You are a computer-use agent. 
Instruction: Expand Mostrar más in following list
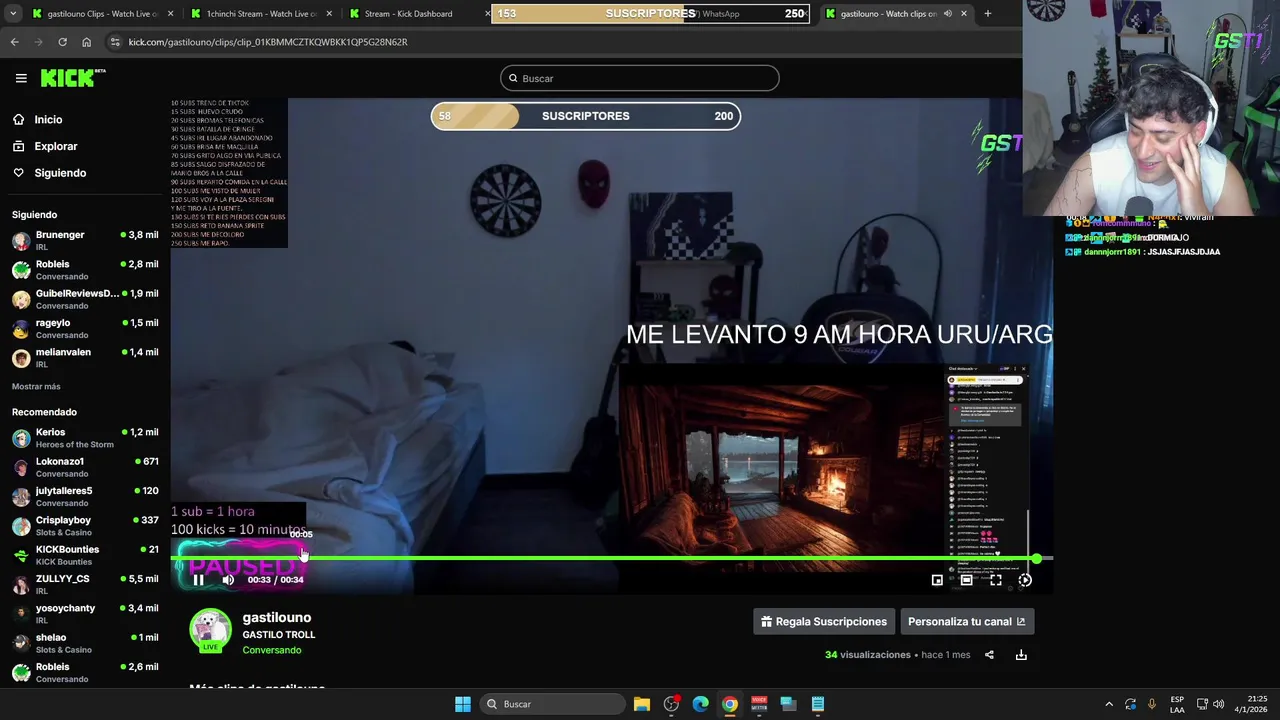[x=36, y=386]
